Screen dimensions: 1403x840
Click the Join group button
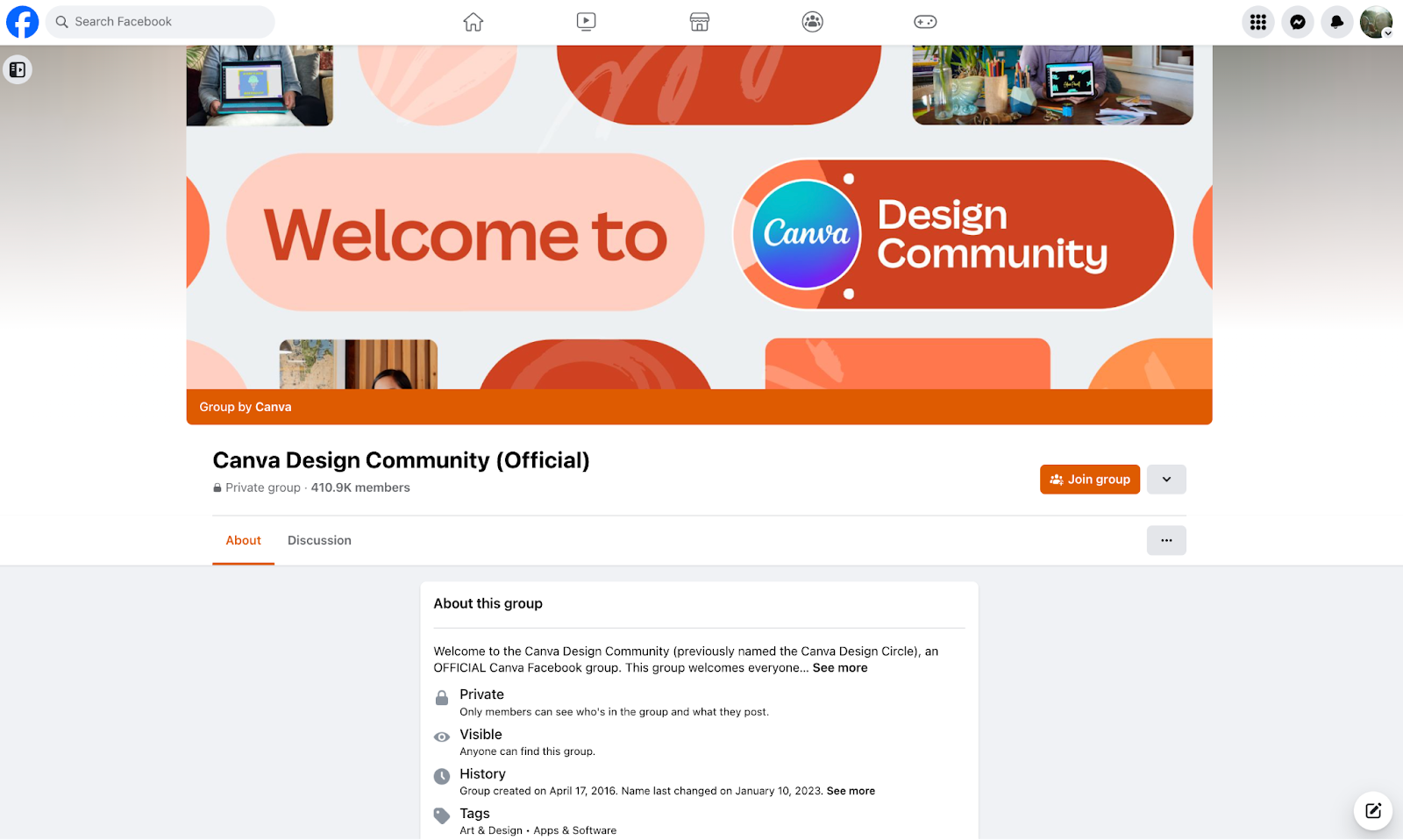point(1089,480)
